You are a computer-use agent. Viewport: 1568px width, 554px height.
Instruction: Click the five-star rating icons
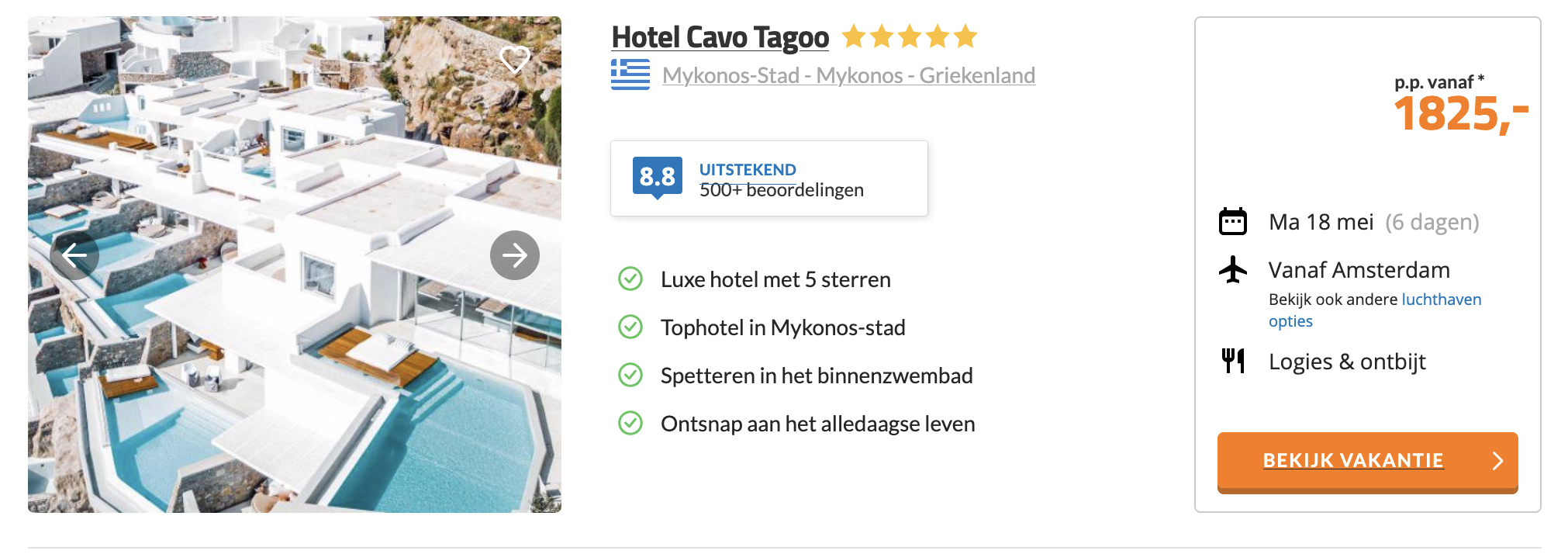pos(910,36)
